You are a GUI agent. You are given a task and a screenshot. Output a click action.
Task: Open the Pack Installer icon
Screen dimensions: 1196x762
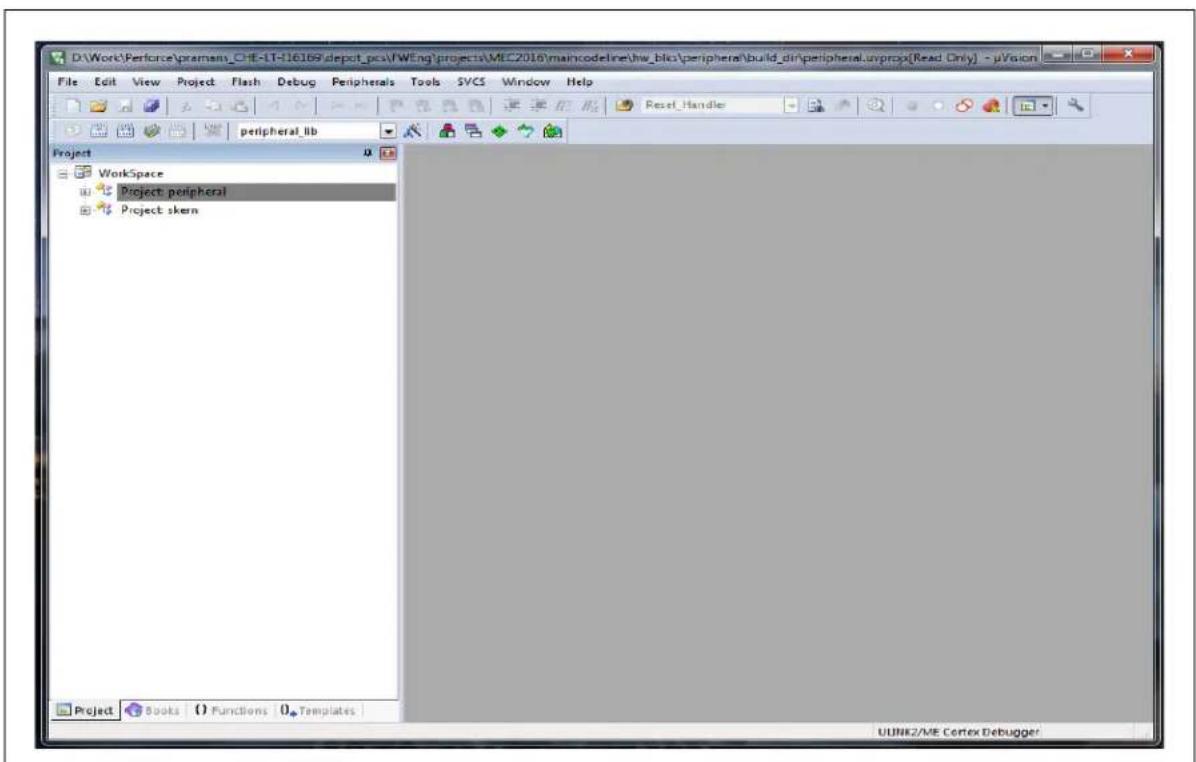552,131
